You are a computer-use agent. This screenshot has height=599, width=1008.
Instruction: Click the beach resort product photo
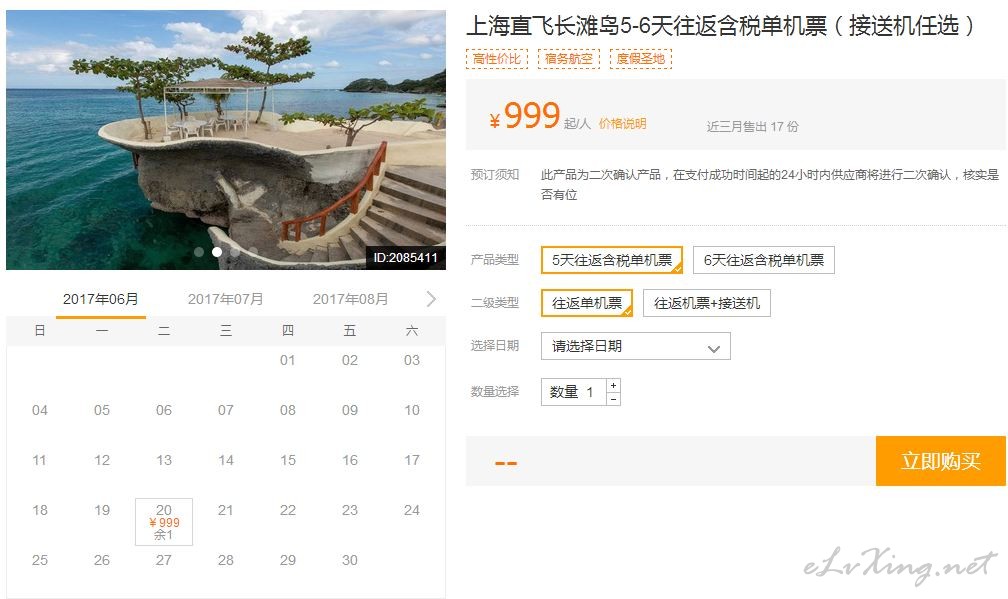point(226,139)
